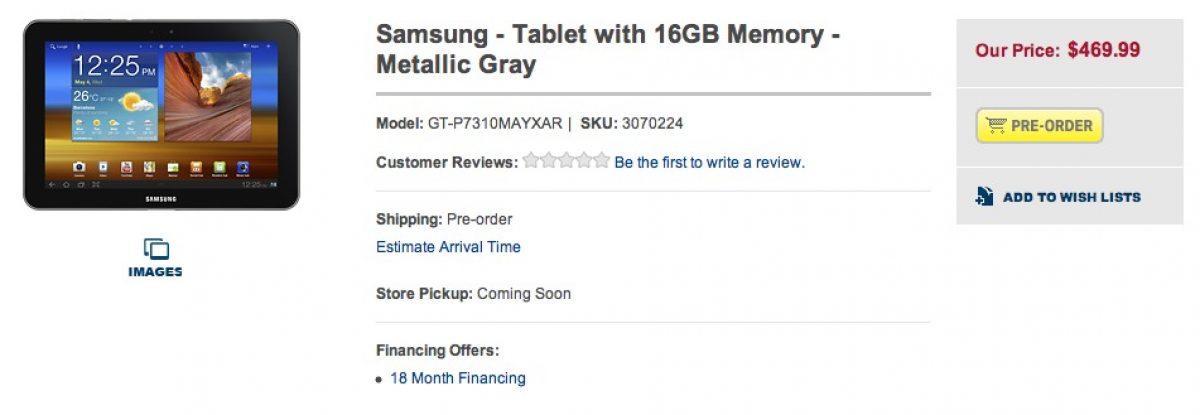View 18 Month Financing offer
This screenshot has width=1200, height=415.
(458, 378)
